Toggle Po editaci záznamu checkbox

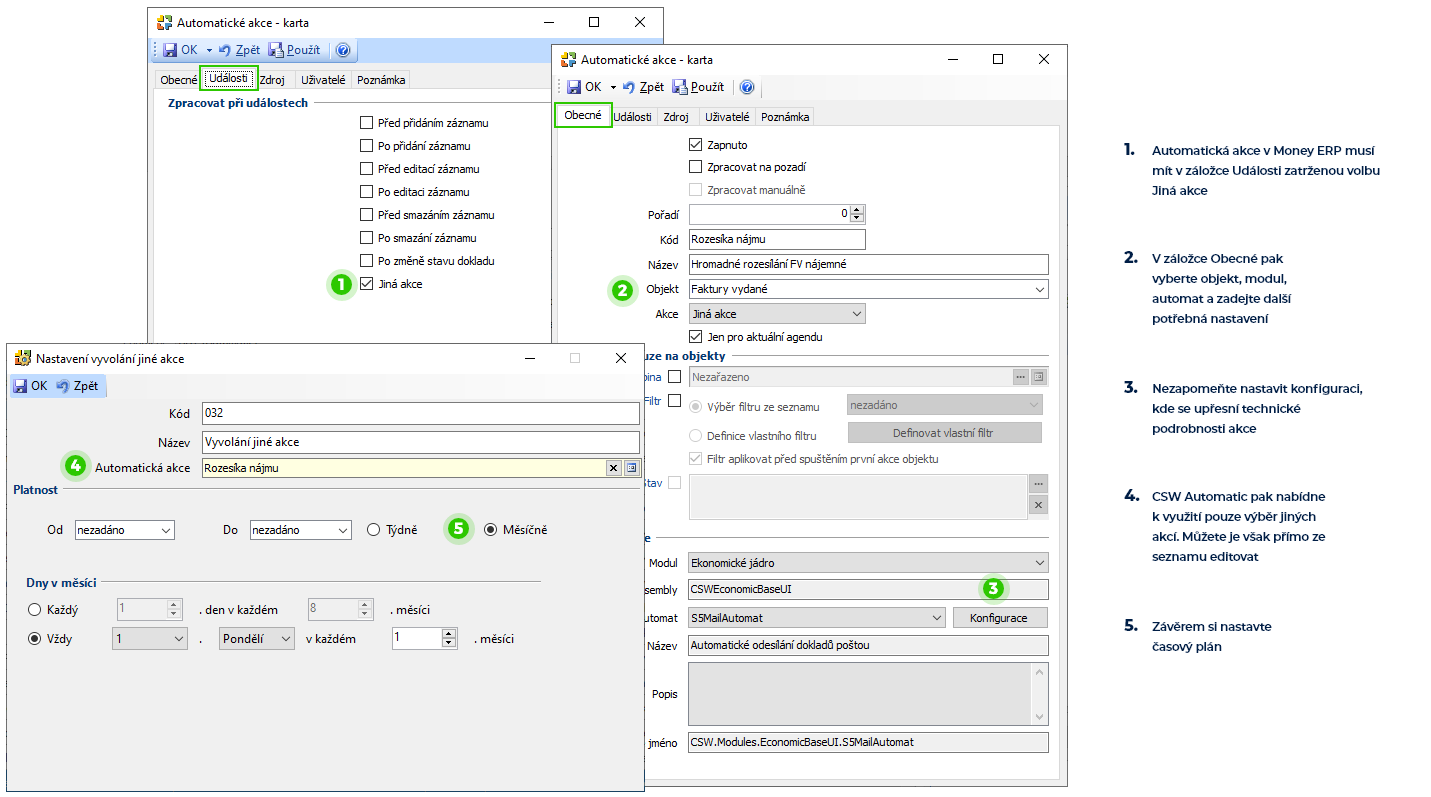click(x=366, y=192)
